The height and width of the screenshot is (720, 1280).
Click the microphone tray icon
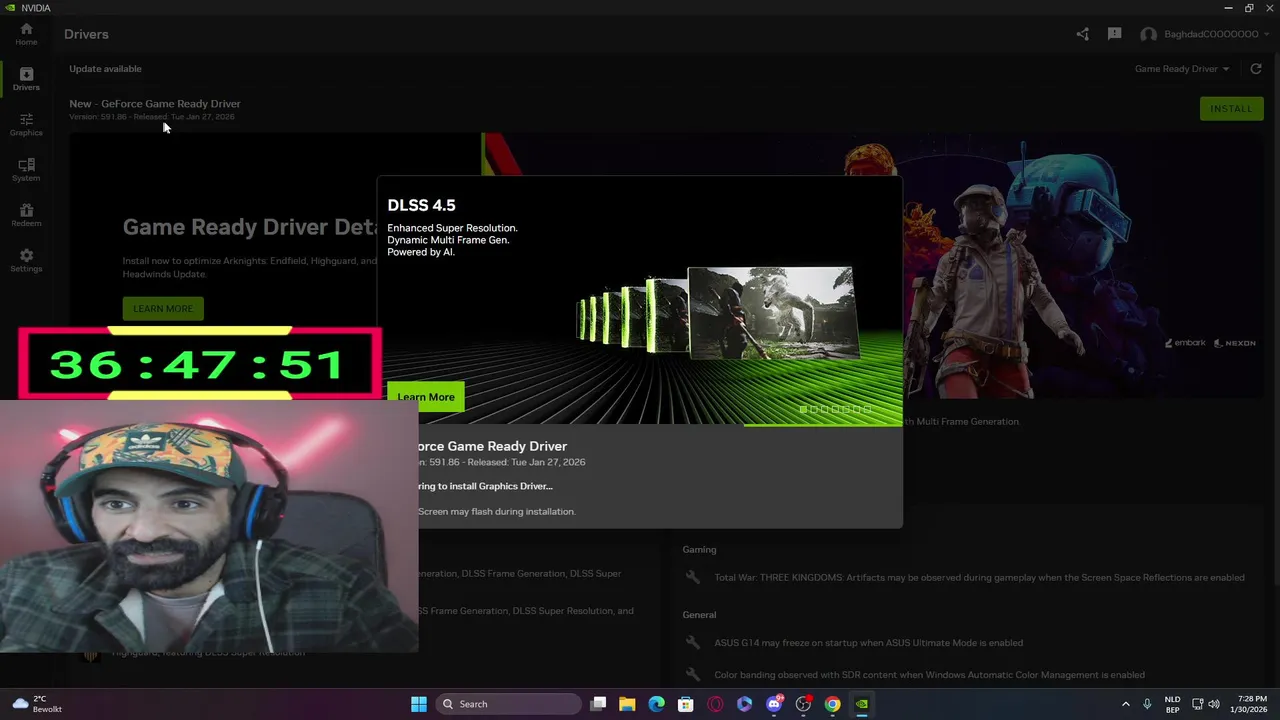click(x=1147, y=704)
